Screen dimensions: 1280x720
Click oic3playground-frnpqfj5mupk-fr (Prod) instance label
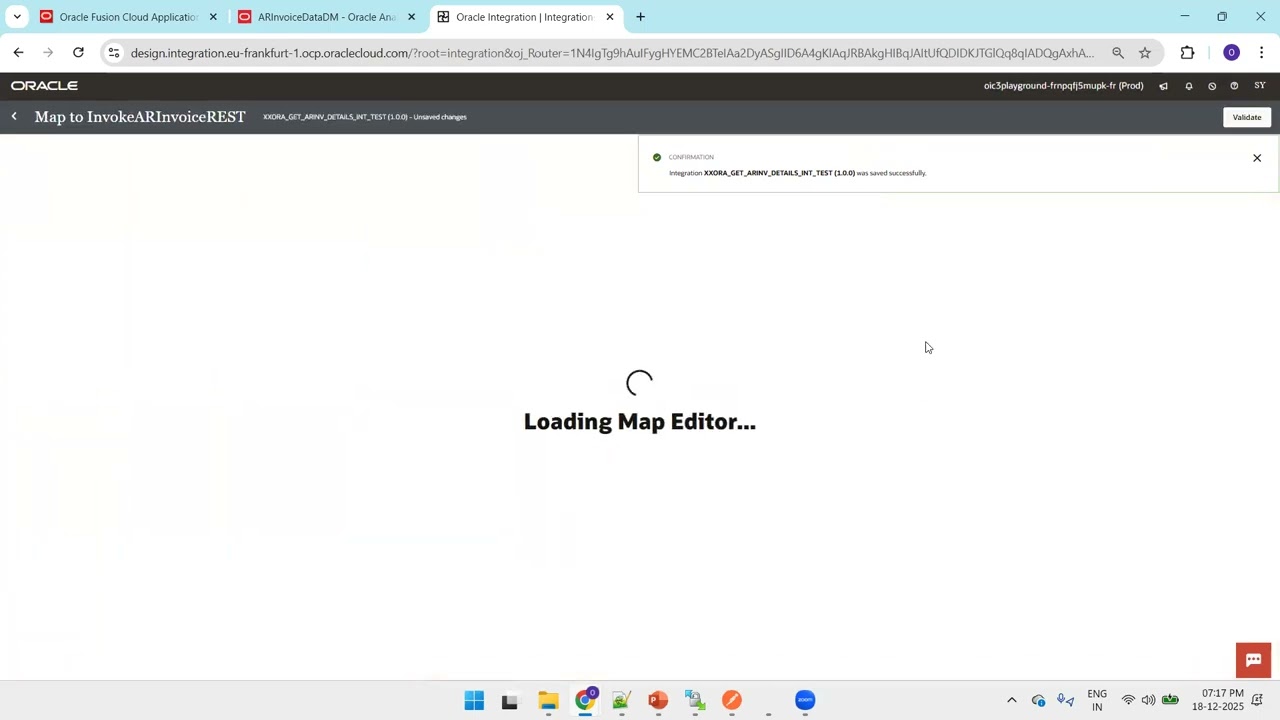[x=1063, y=86]
